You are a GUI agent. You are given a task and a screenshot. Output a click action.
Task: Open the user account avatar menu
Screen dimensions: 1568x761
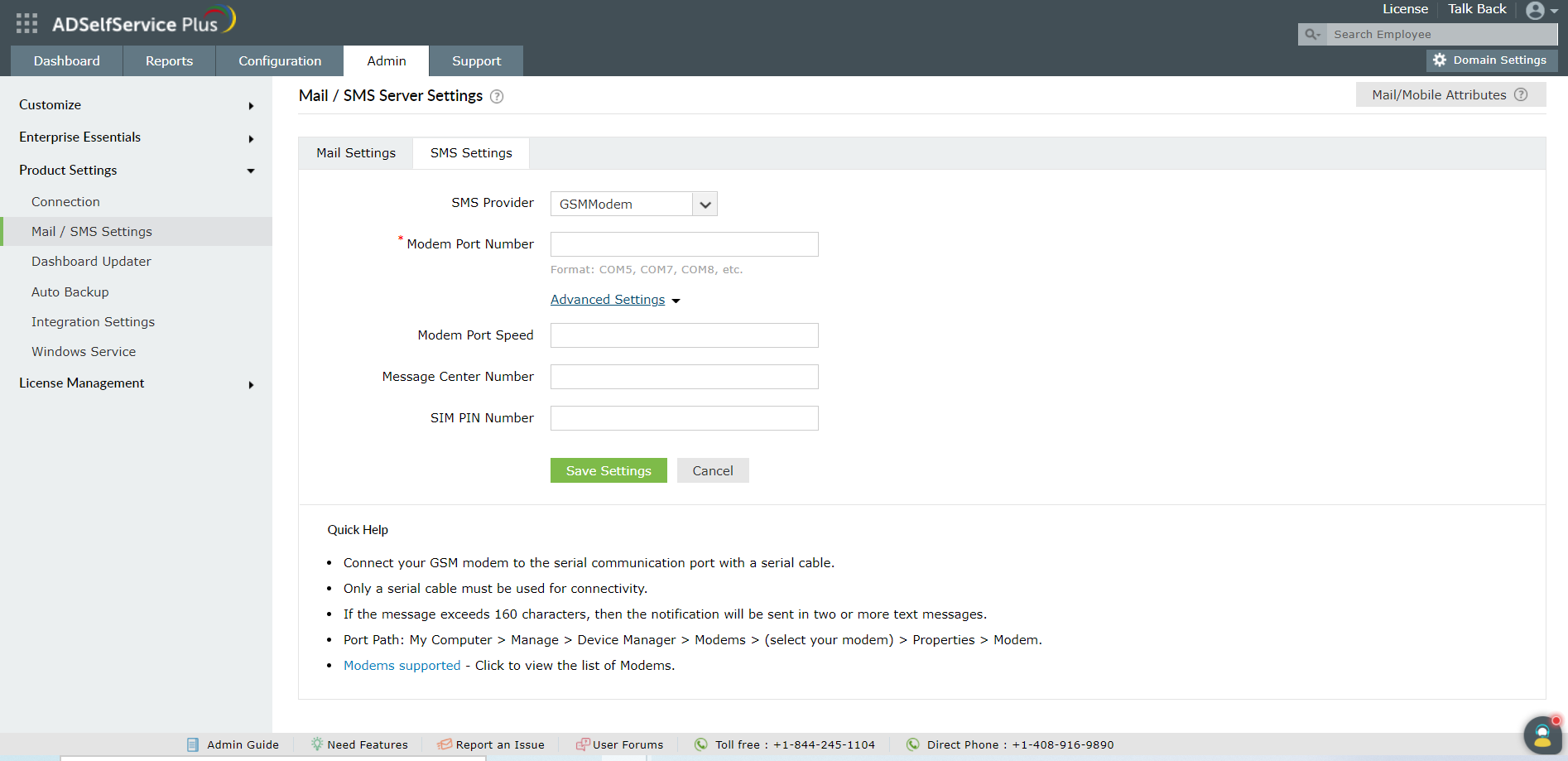1542,10
